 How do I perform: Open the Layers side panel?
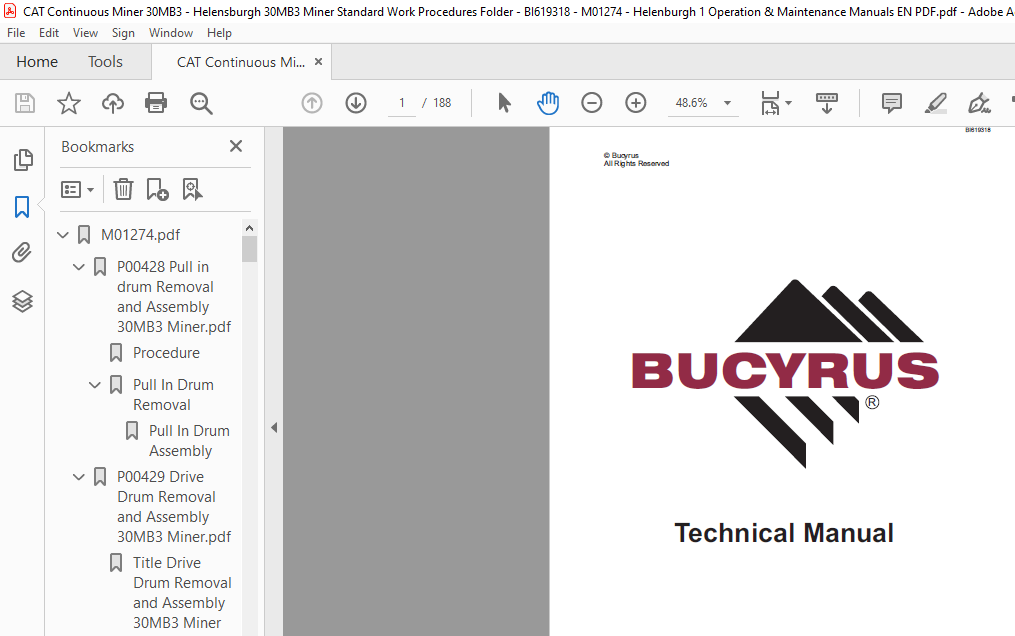23,301
